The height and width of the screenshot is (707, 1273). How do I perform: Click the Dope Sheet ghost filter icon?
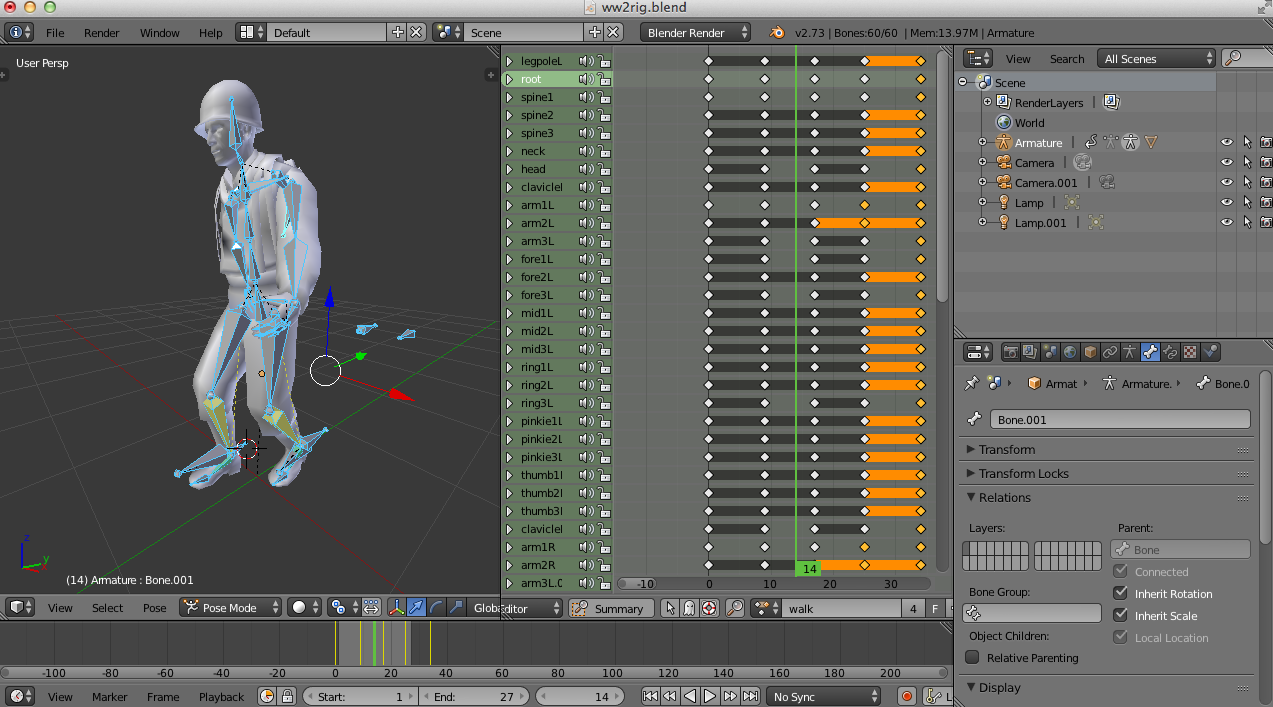pos(690,608)
